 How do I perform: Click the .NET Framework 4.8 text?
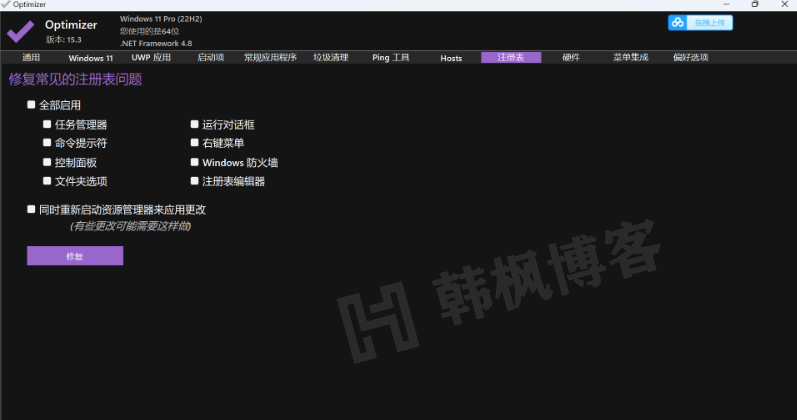tap(156, 43)
